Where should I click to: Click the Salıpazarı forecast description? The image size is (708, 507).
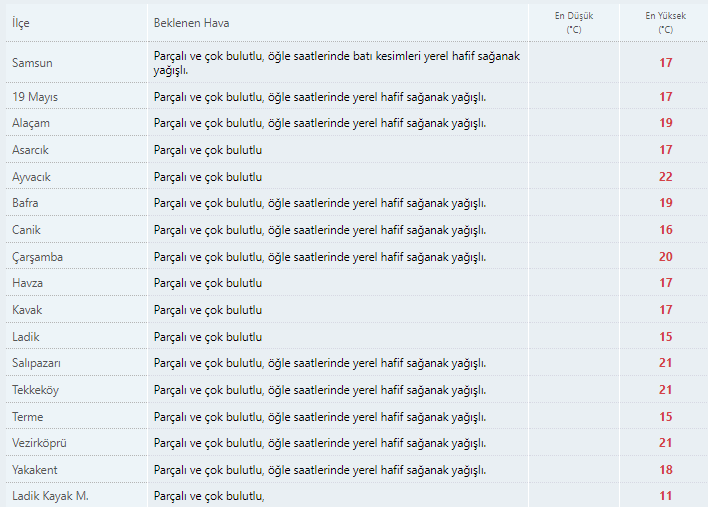click(x=320, y=363)
